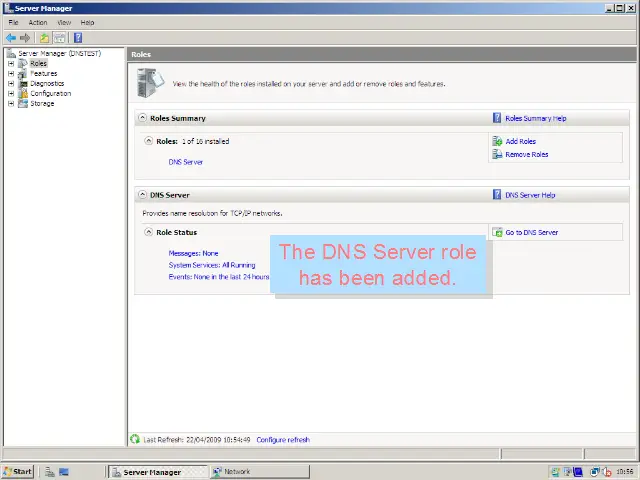Image resolution: width=640 pixels, height=480 pixels.
Task: Select the Diagnostics tree label
Action: pos(47,83)
